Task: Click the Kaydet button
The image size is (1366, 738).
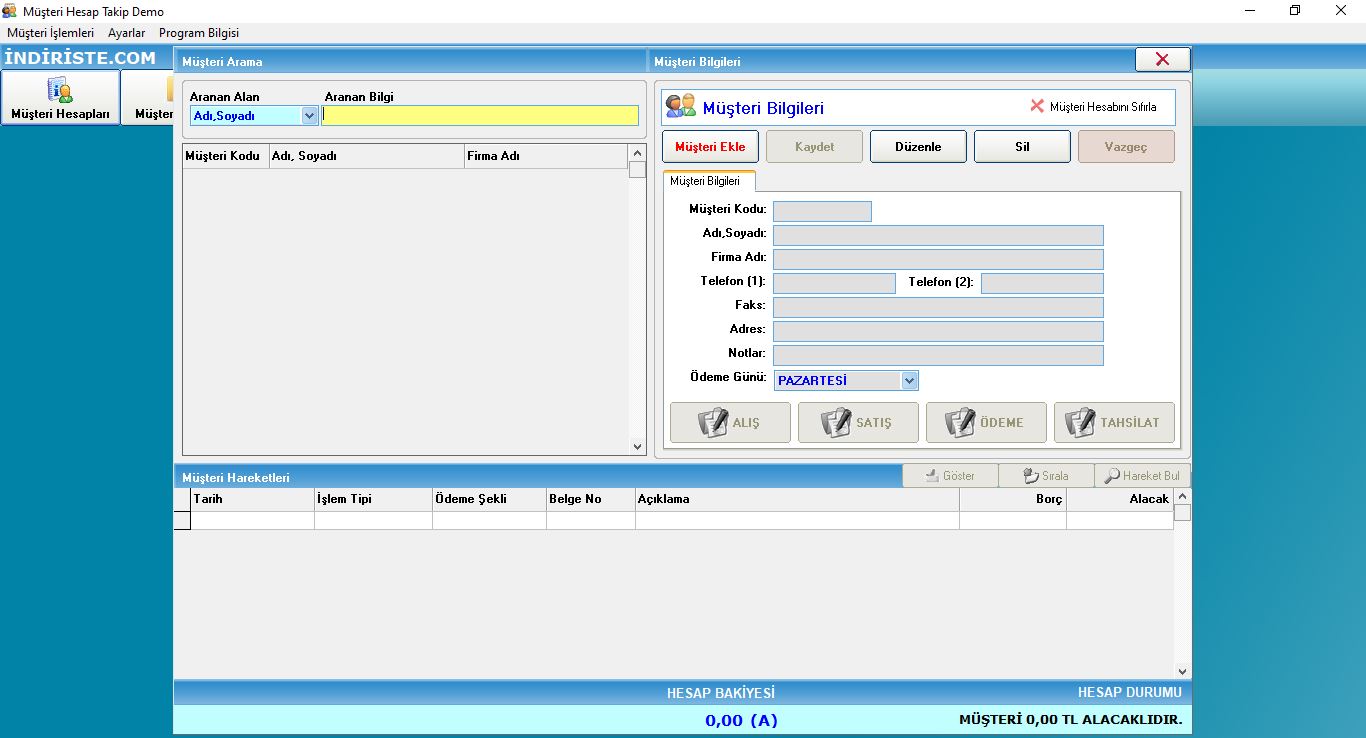Action: 814,146
